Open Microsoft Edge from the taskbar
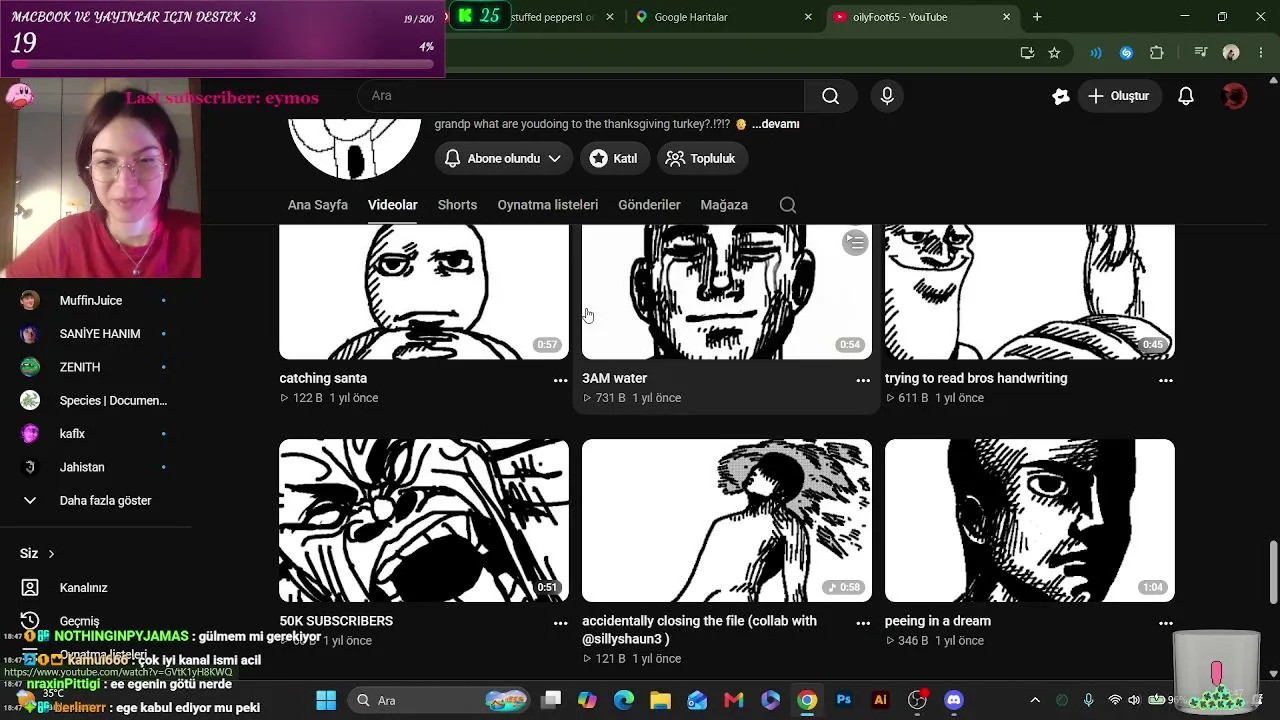The image size is (1280, 720). point(623,700)
